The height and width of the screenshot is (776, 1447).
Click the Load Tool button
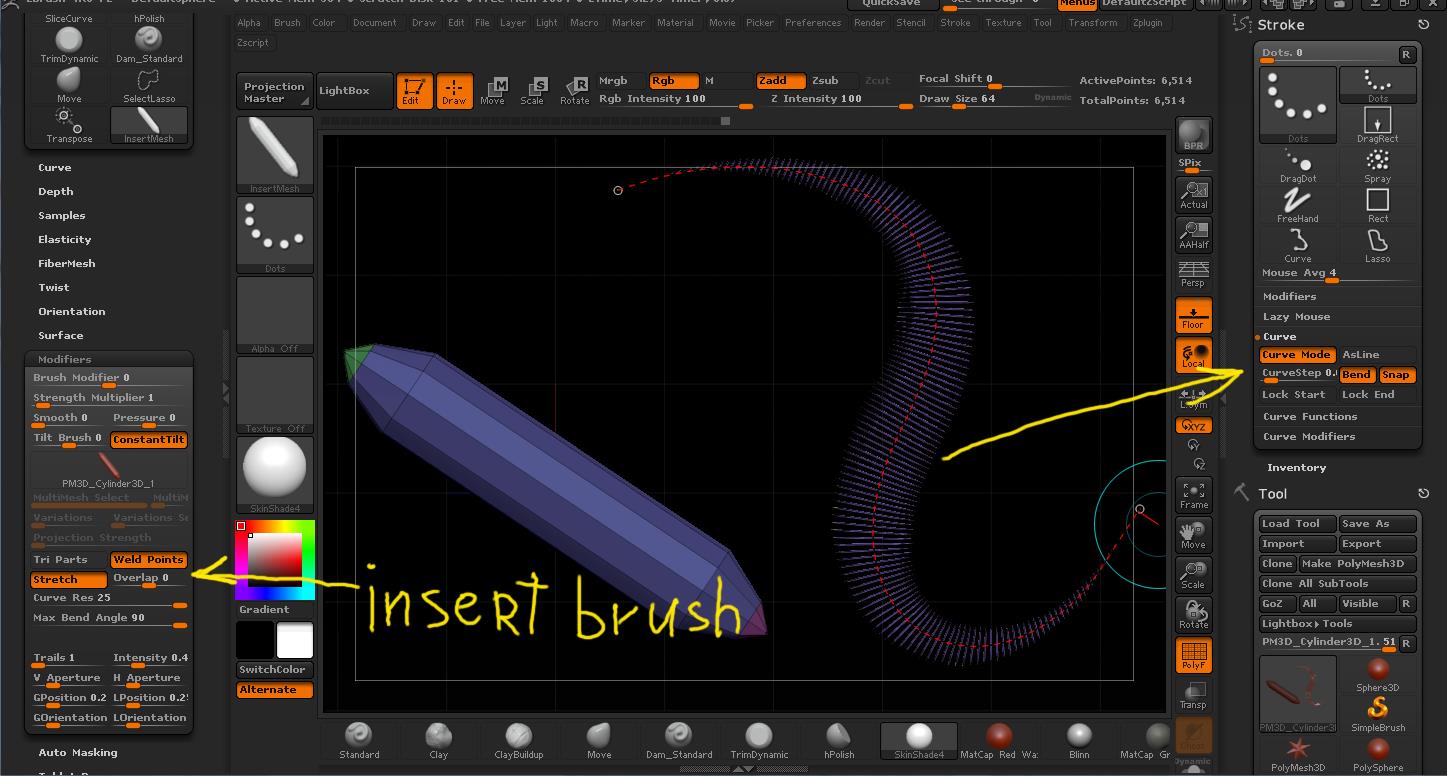[x=1297, y=524]
